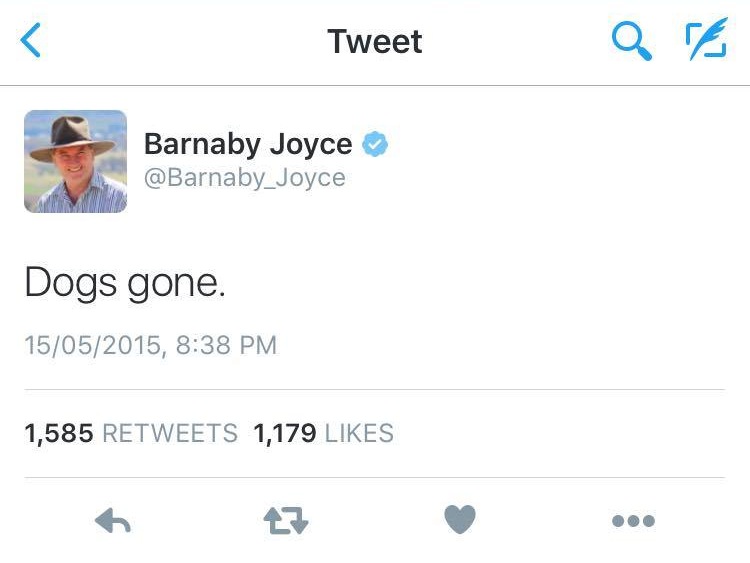Open search with the magnifying glass
750x563 pixels.
(x=631, y=41)
